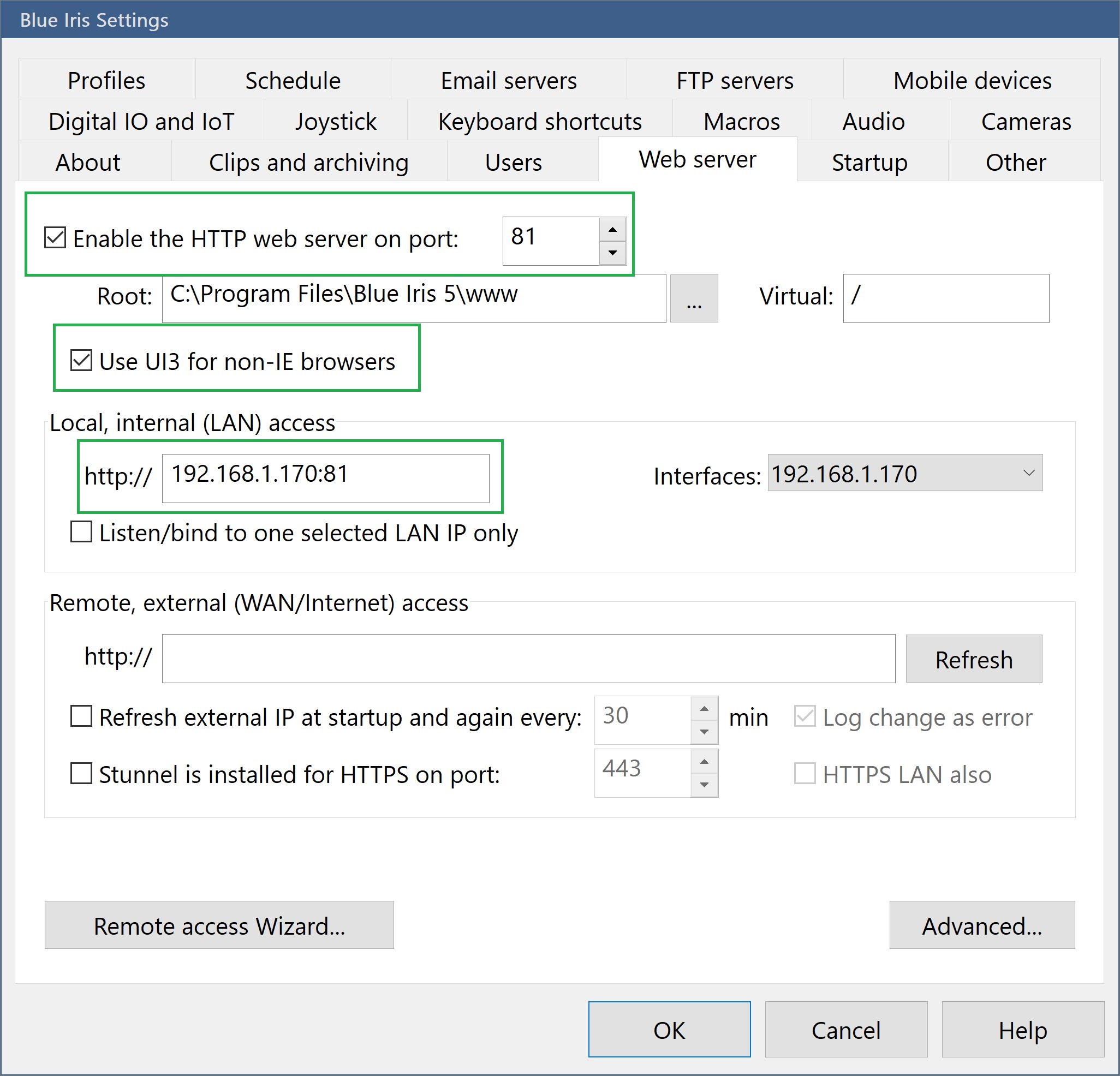The height and width of the screenshot is (1076, 1120).
Task: Expand the Interfaces dropdown
Action: tap(905, 473)
